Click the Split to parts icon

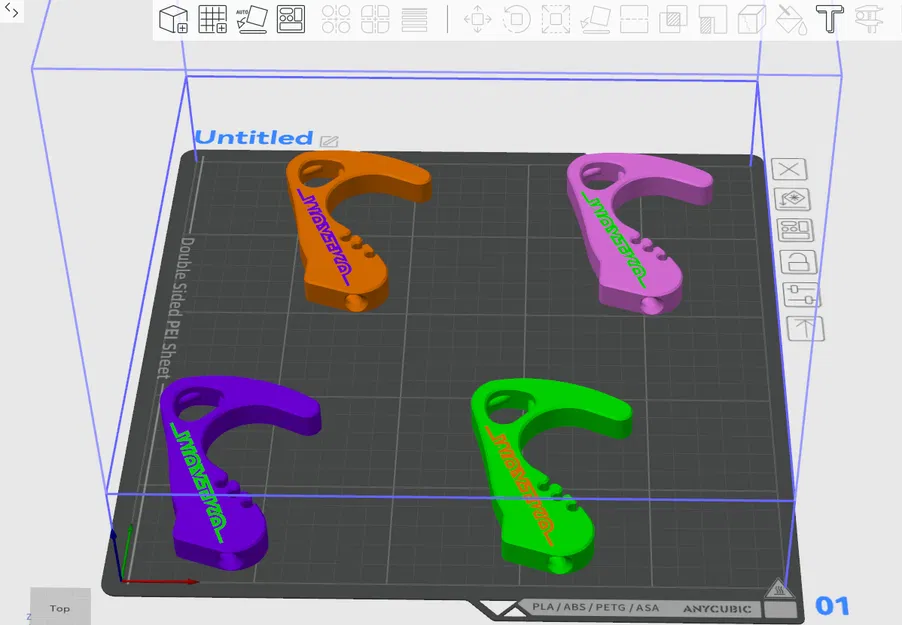coord(375,19)
